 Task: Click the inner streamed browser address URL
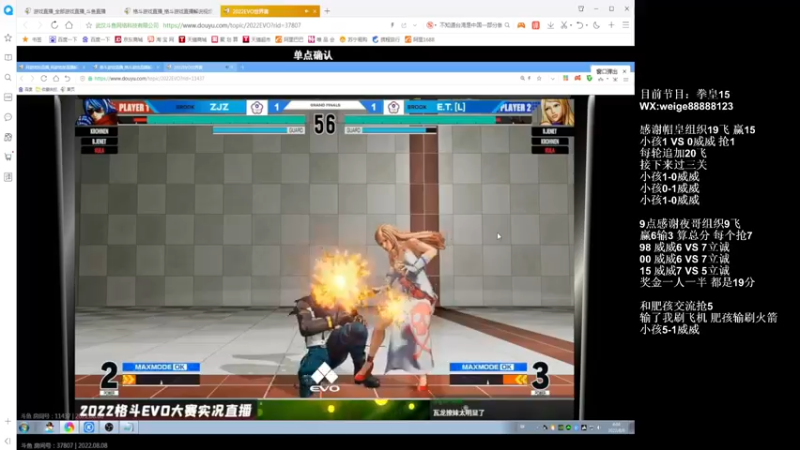pos(149,79)
